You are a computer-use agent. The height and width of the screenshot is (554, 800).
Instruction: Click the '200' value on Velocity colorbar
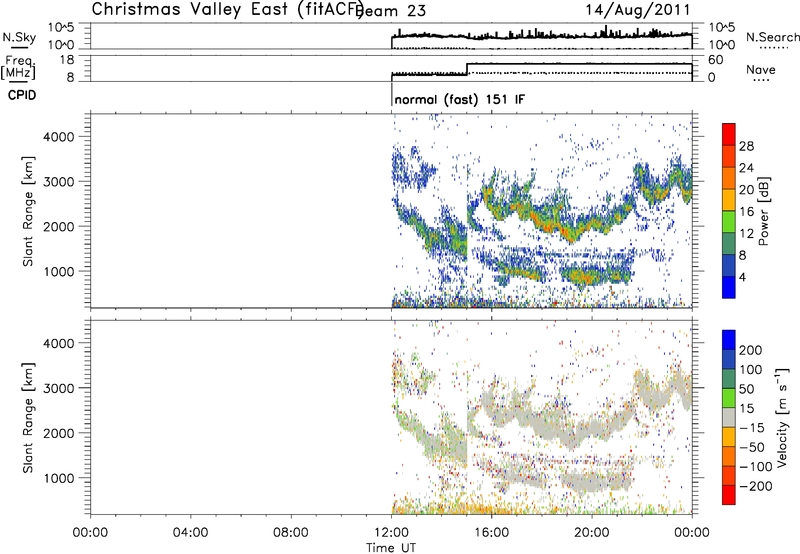[751, 350]
